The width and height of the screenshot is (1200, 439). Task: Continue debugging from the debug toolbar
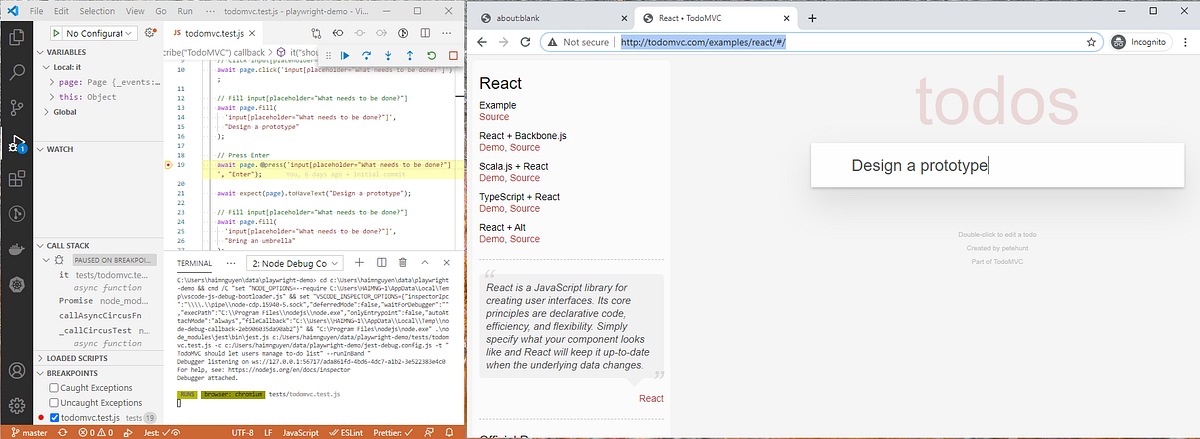(344, 56)
